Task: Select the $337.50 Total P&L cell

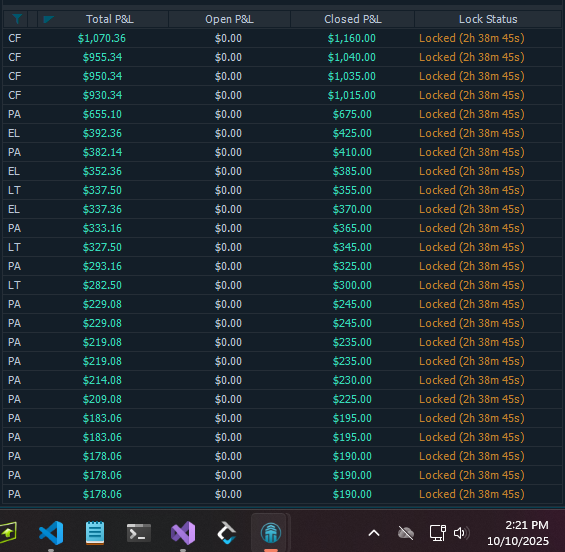Action: (x=102, y=190)
